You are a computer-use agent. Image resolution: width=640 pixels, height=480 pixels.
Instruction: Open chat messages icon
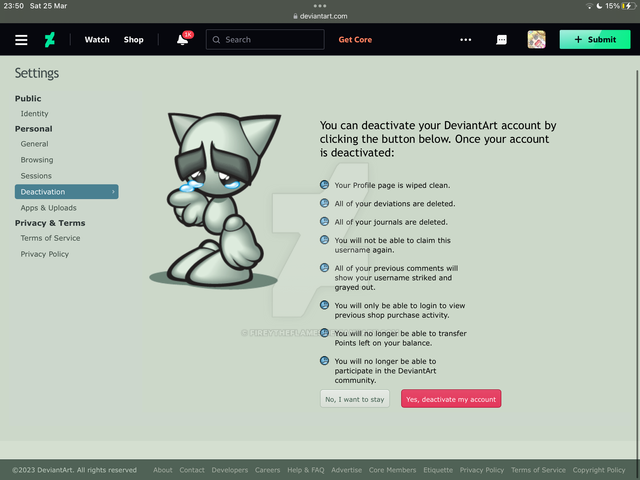502,40
